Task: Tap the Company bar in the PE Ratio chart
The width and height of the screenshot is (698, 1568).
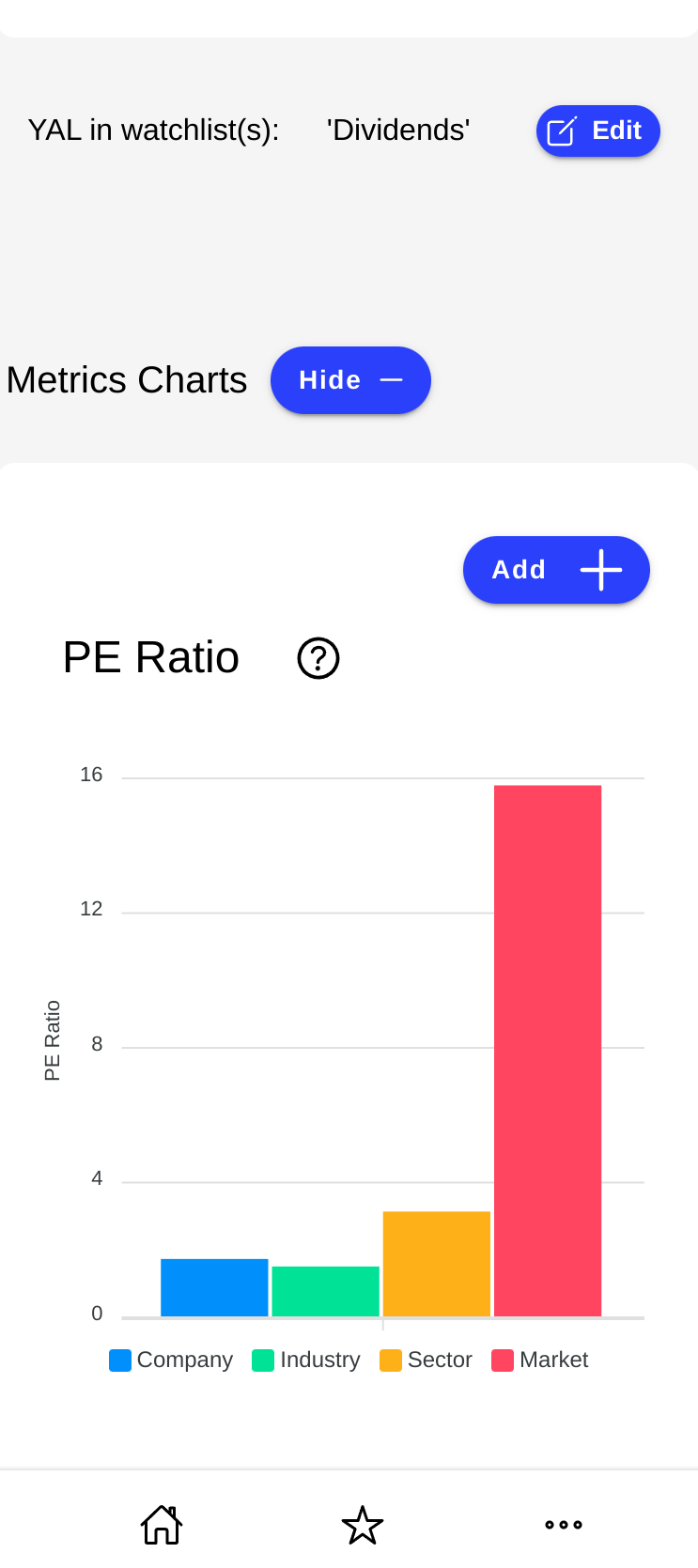Action: 214,1284
